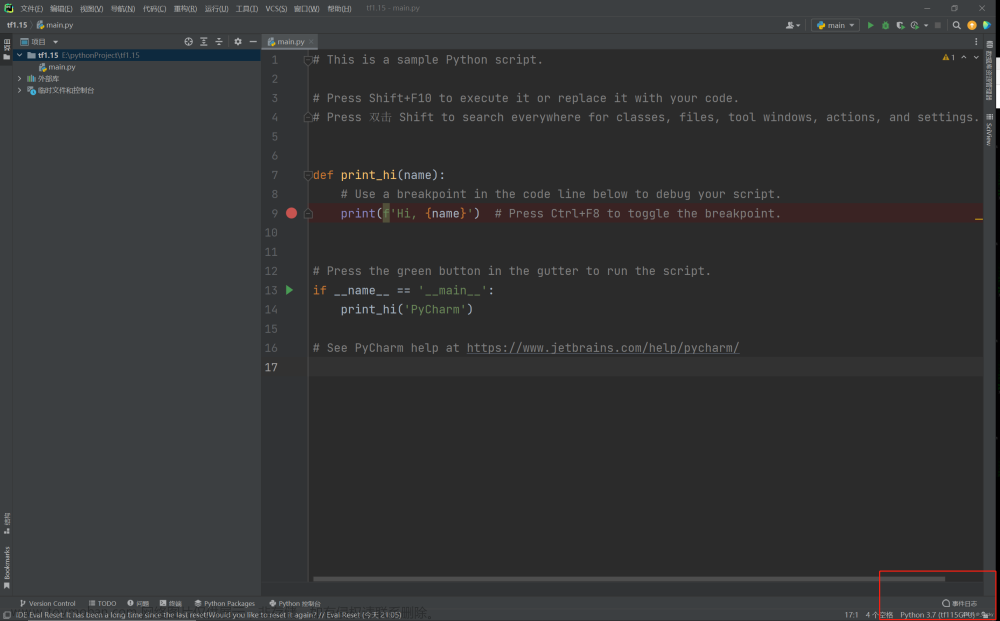Image resolution: width=1000 pixels, height=621 pixels.
Task: Open Search Everywhere magnifier icon
Action: tap(957, 26)
